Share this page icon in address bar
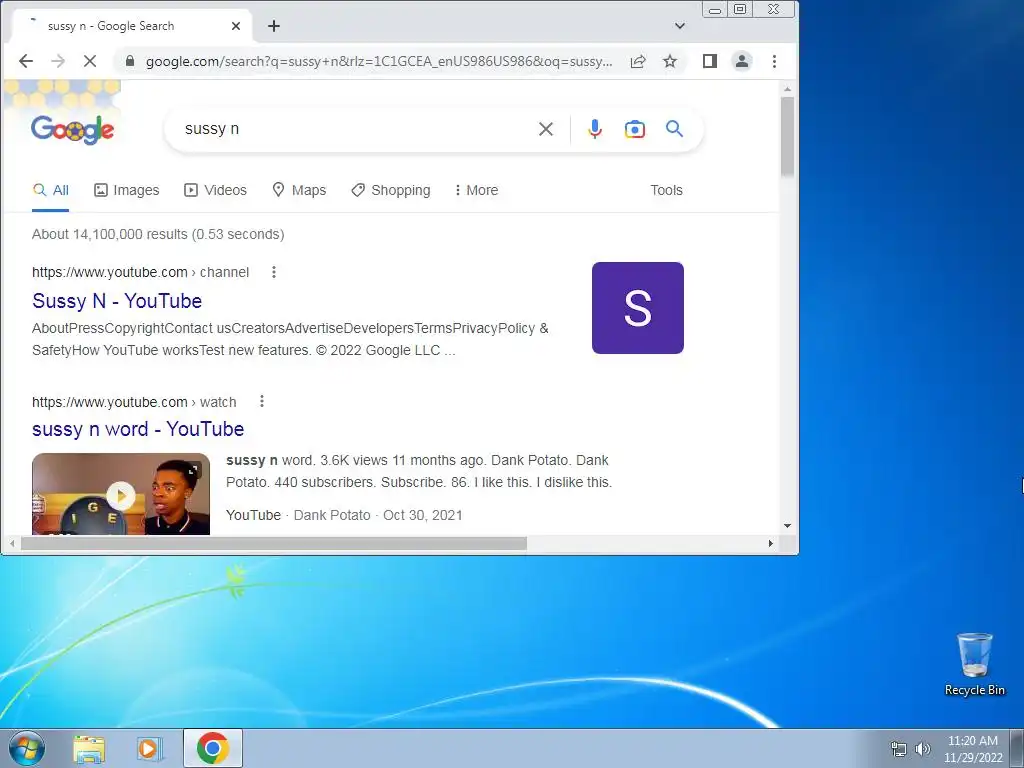 click(638, 61)
